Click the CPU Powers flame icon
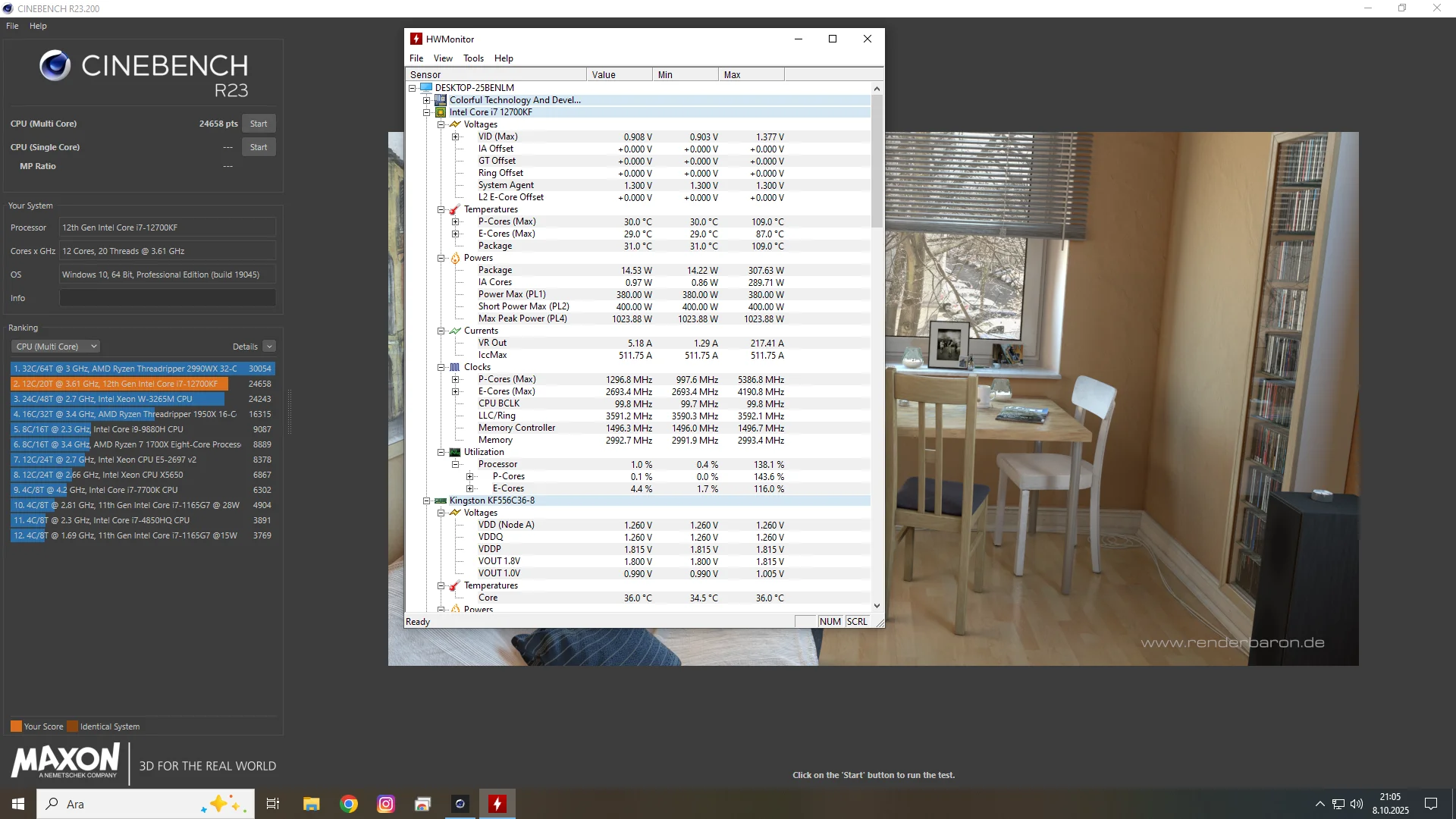 pyautogui.click(x=455, y=258)
